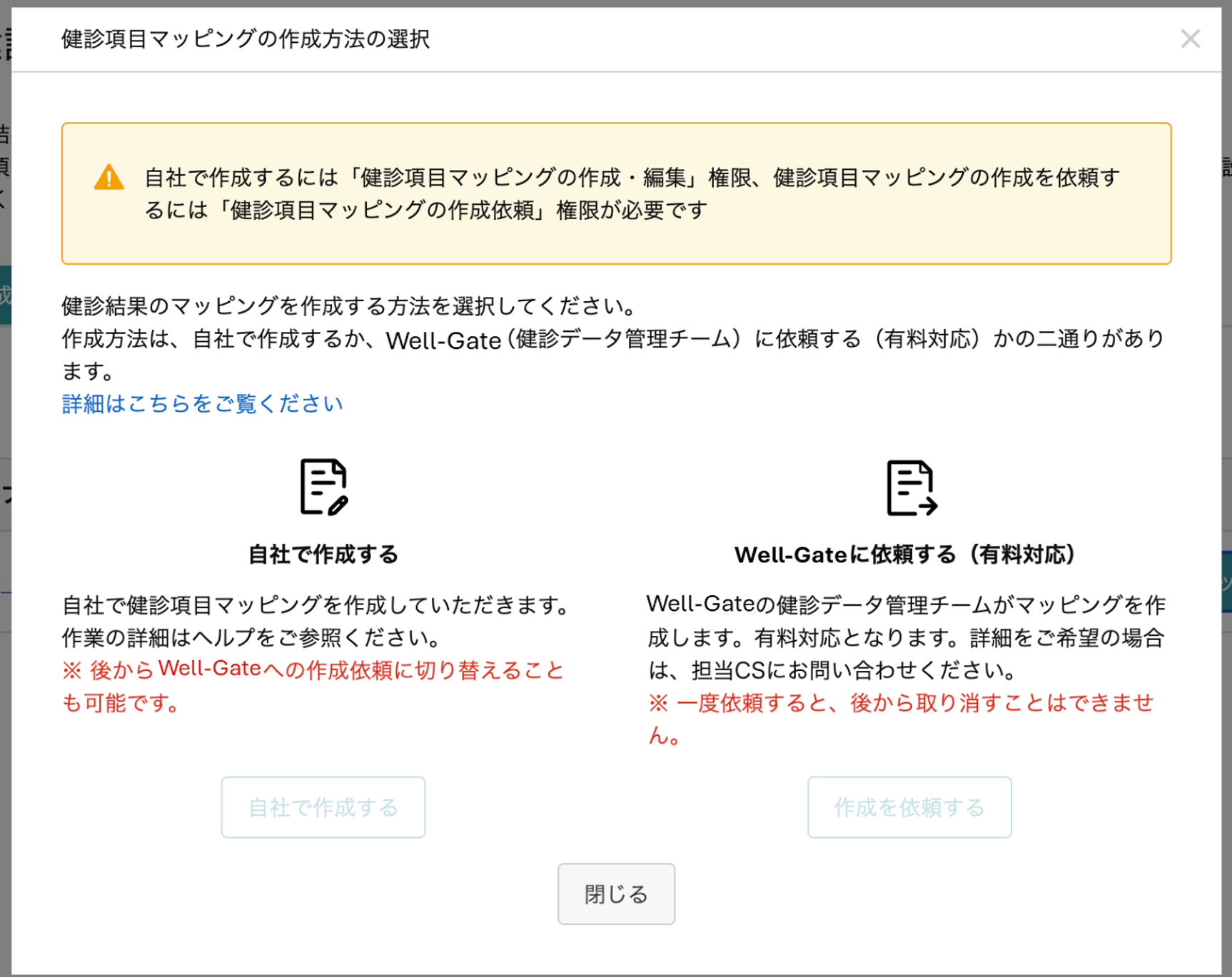Screen dimensions: 1232x977
Task: Click the 自社で作成する outlined button
Action: click(323, 807)
